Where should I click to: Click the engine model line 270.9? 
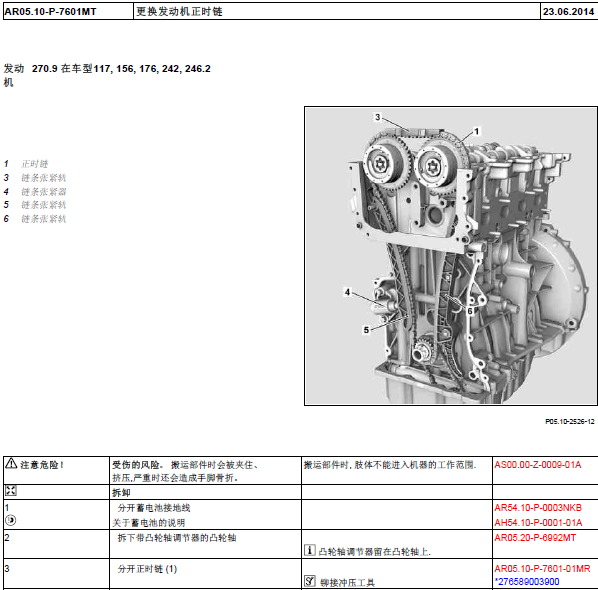pyautogui.click(x=121, y=69)
